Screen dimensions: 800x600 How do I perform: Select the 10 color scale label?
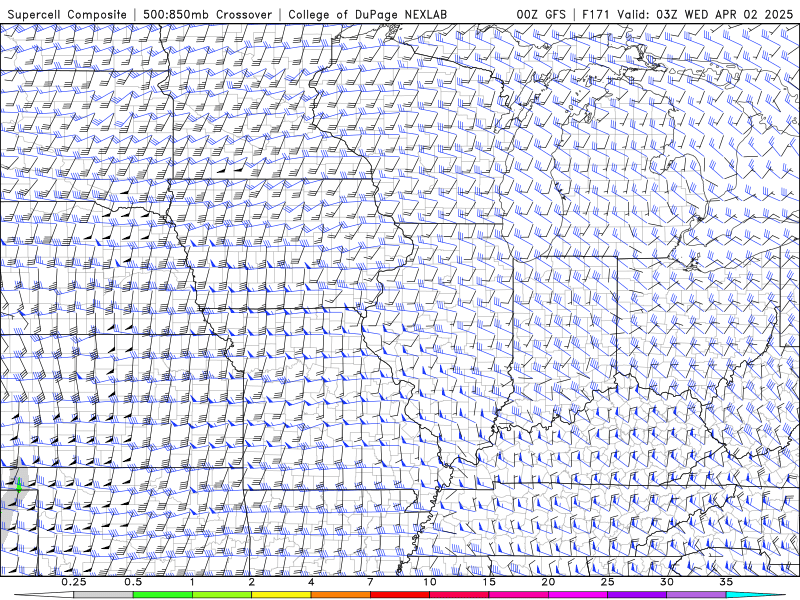tap(430, 582)
